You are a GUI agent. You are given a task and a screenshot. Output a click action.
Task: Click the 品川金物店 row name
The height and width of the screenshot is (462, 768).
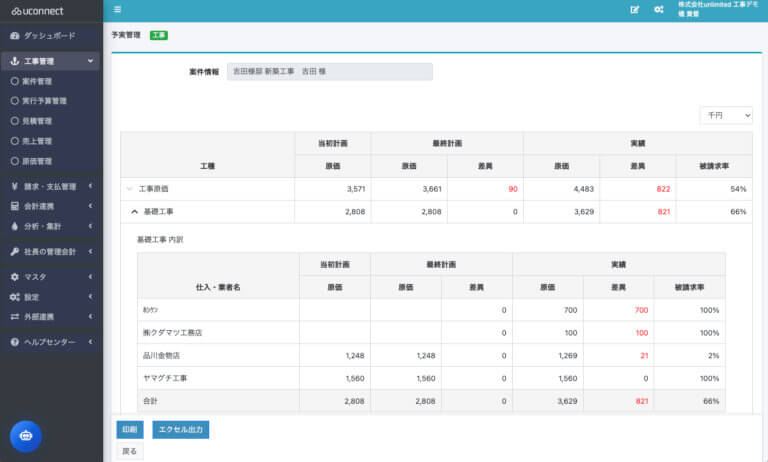click(x=161, y=356)
